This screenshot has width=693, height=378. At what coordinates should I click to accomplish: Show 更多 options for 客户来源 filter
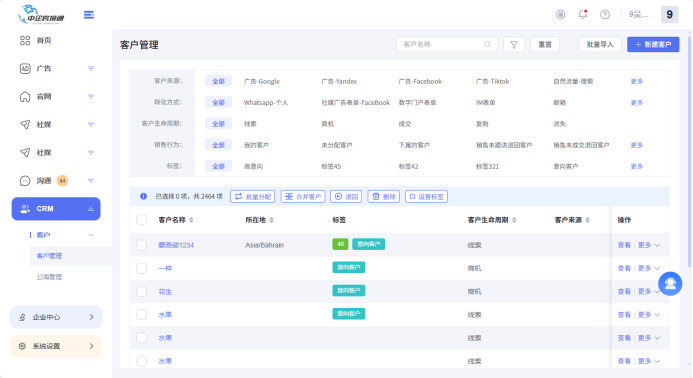click(x=636, y=81)
